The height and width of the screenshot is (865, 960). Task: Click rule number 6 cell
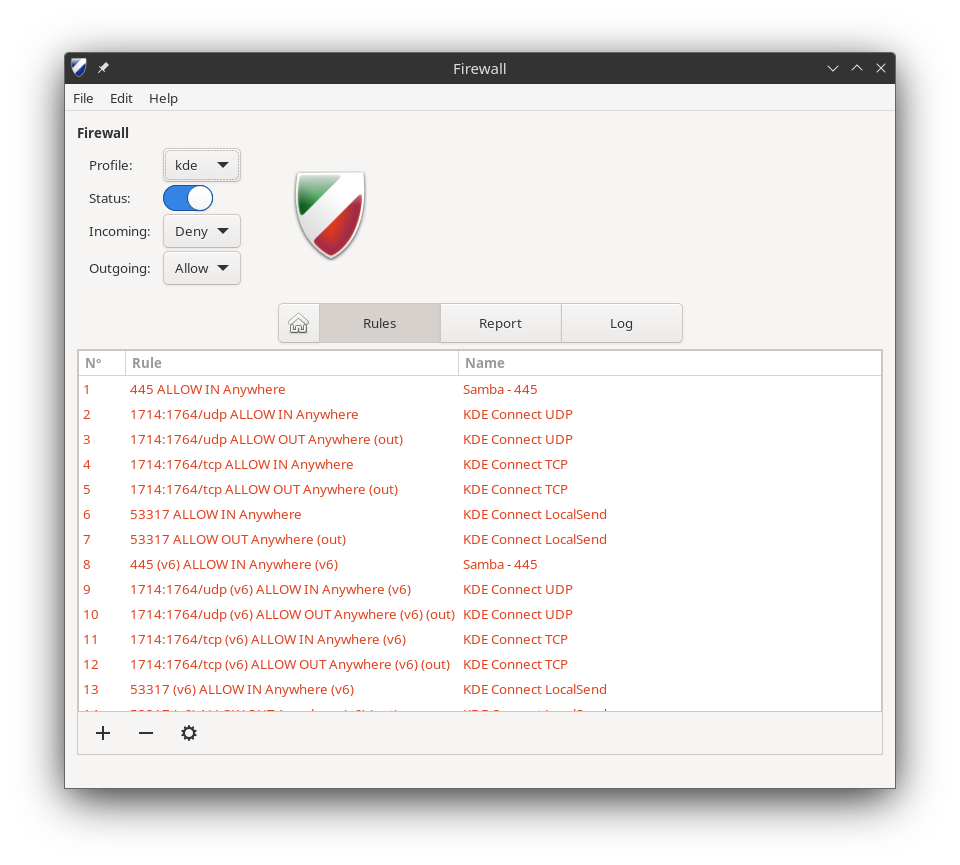pos(87,515)
